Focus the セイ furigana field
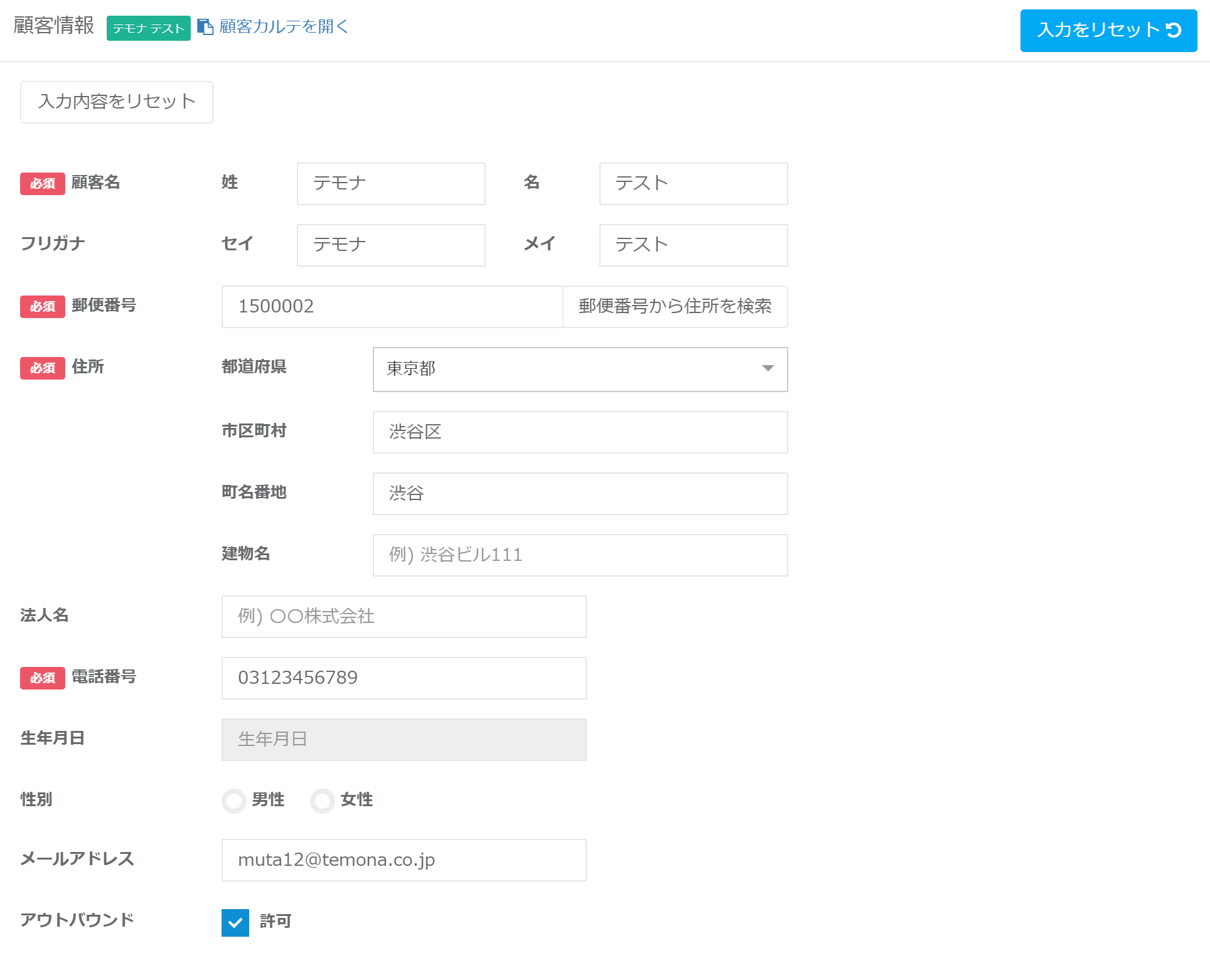1210x980 pixels. pyautogui.click(x=391, y=245)
